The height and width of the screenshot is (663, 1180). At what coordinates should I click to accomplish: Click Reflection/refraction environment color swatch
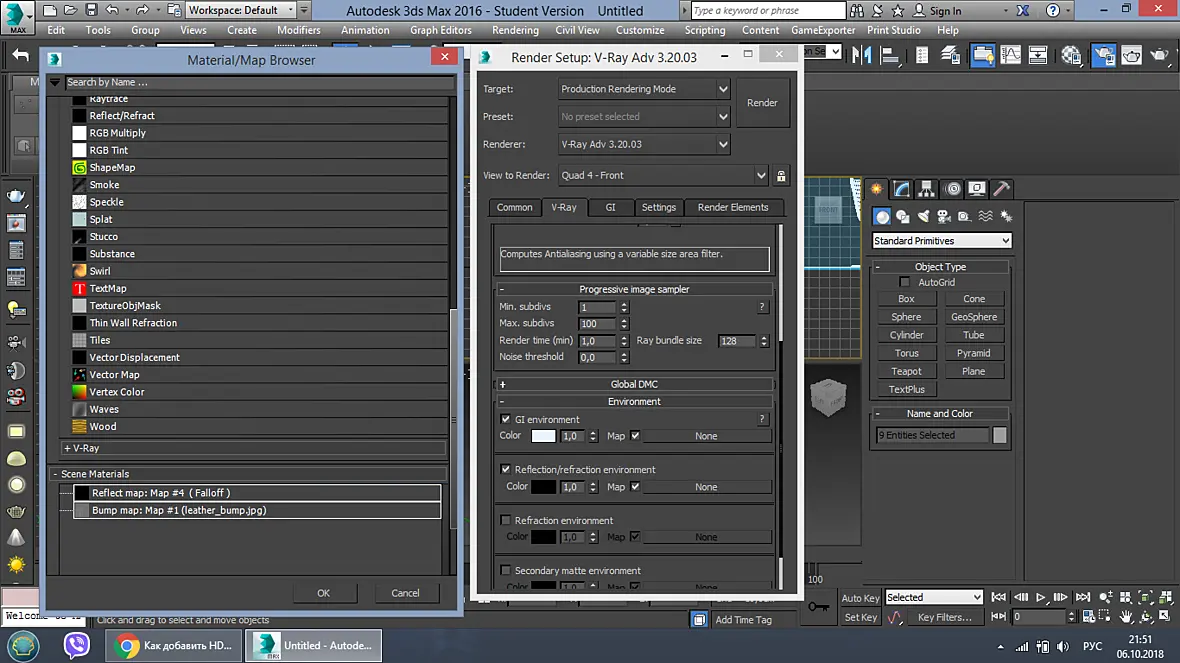543,487
